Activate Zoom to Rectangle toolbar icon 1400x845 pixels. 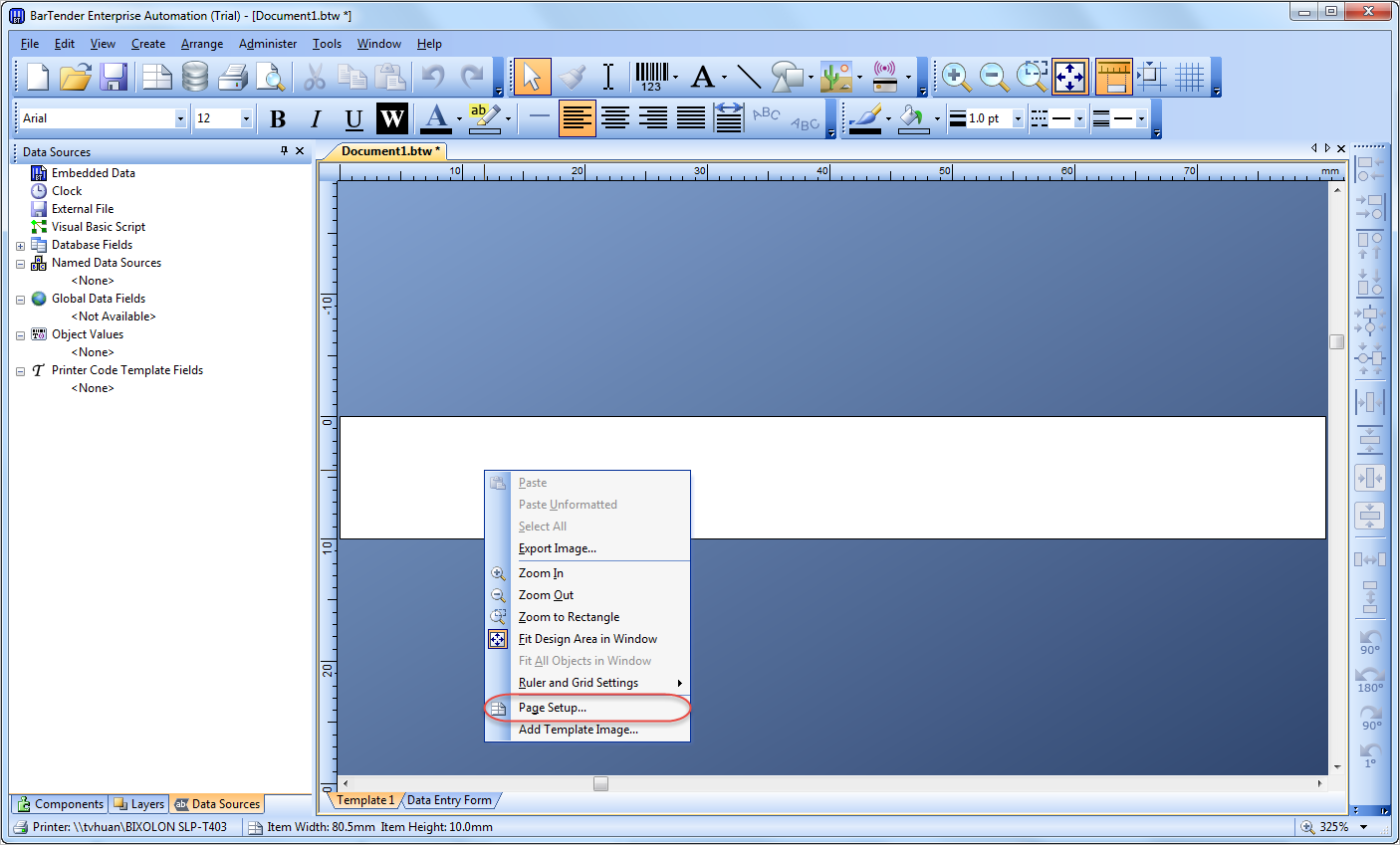tap(1032, 77)
